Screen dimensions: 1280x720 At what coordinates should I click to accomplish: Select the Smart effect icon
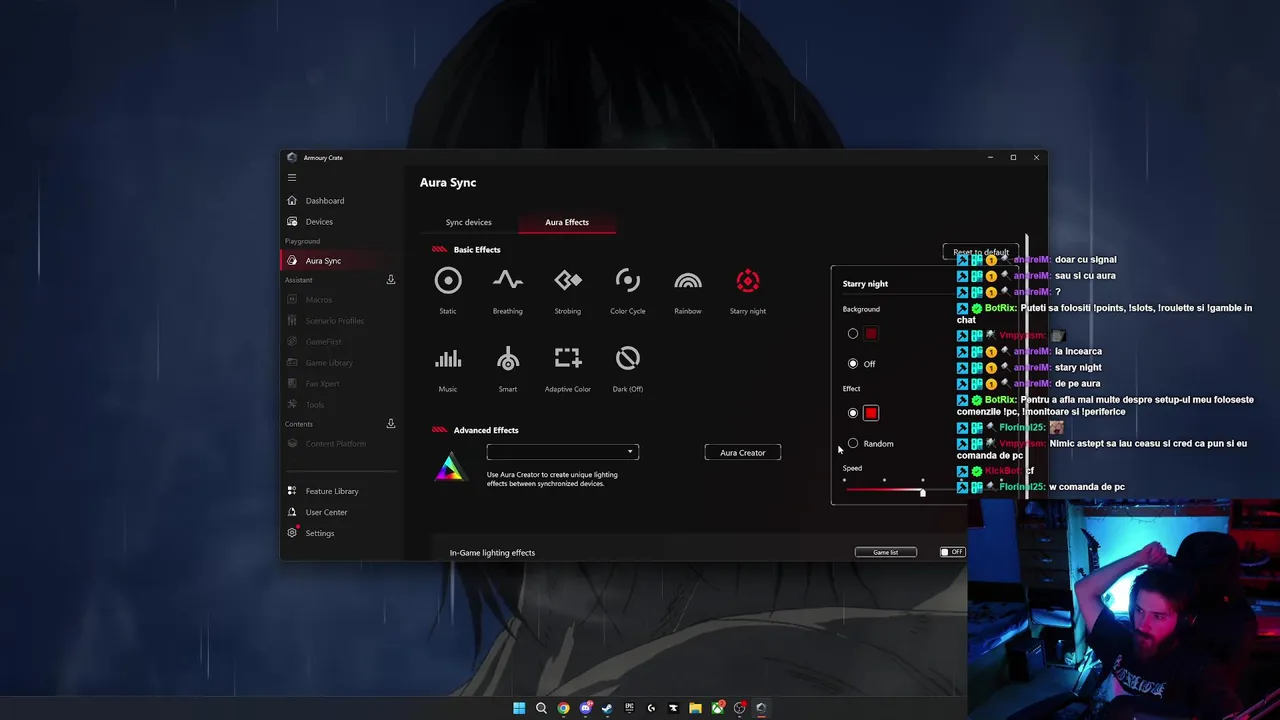coord(508,359)
